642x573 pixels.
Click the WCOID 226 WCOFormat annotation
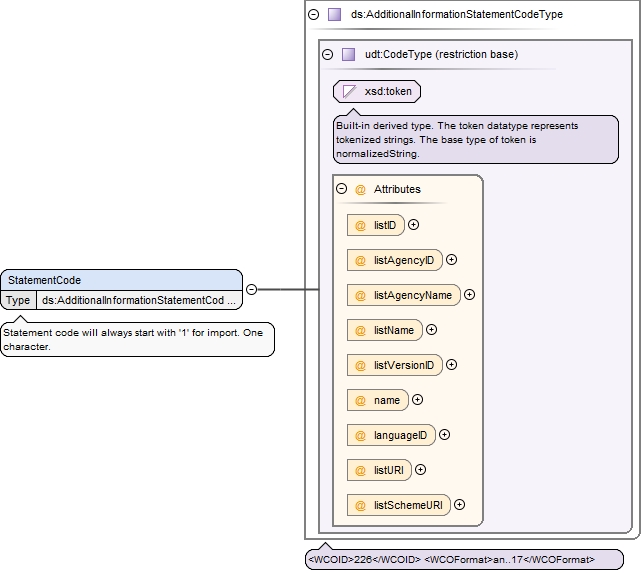[x=465, y=559]
